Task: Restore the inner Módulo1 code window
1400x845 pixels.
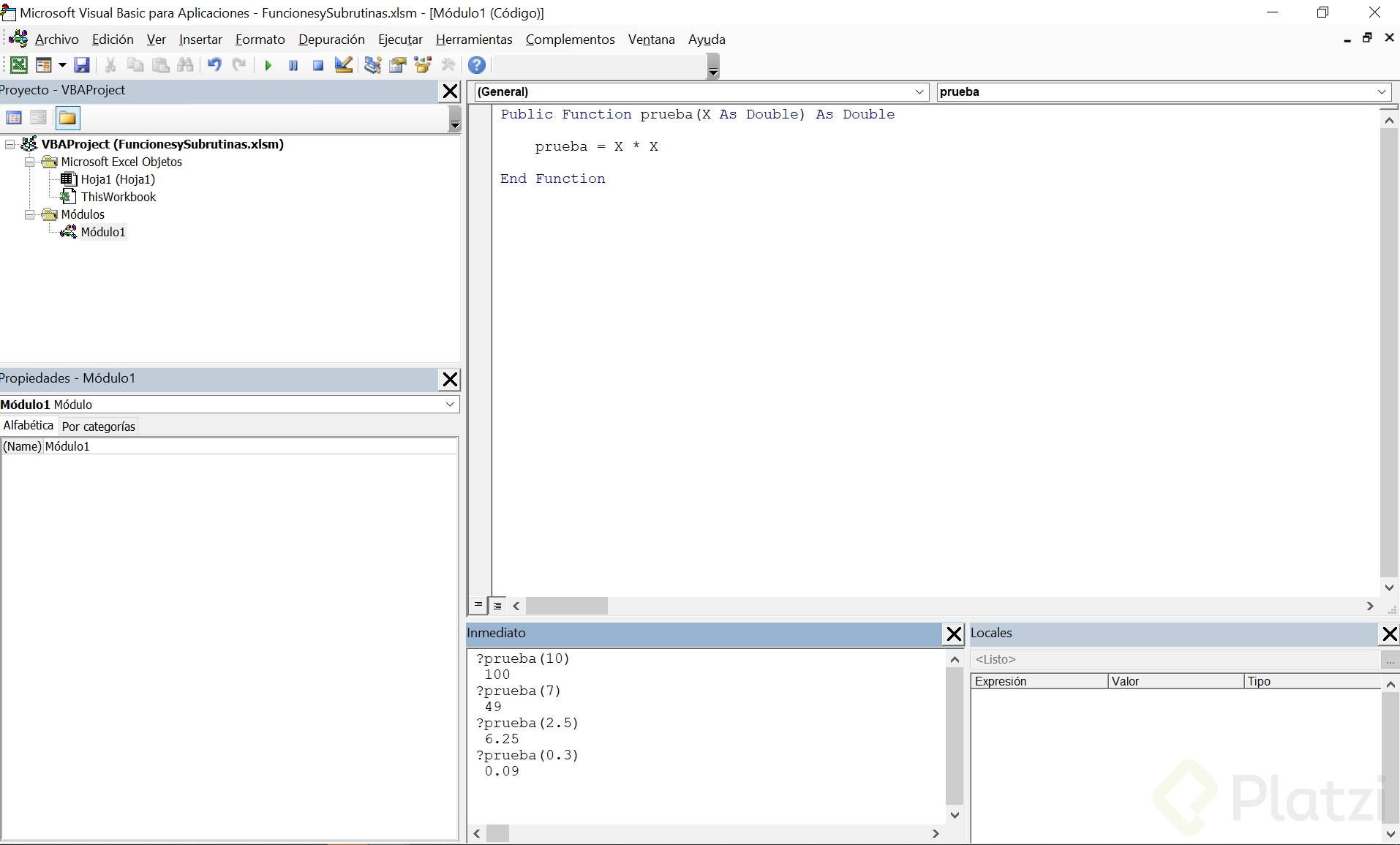Action: click(1367, 38)
